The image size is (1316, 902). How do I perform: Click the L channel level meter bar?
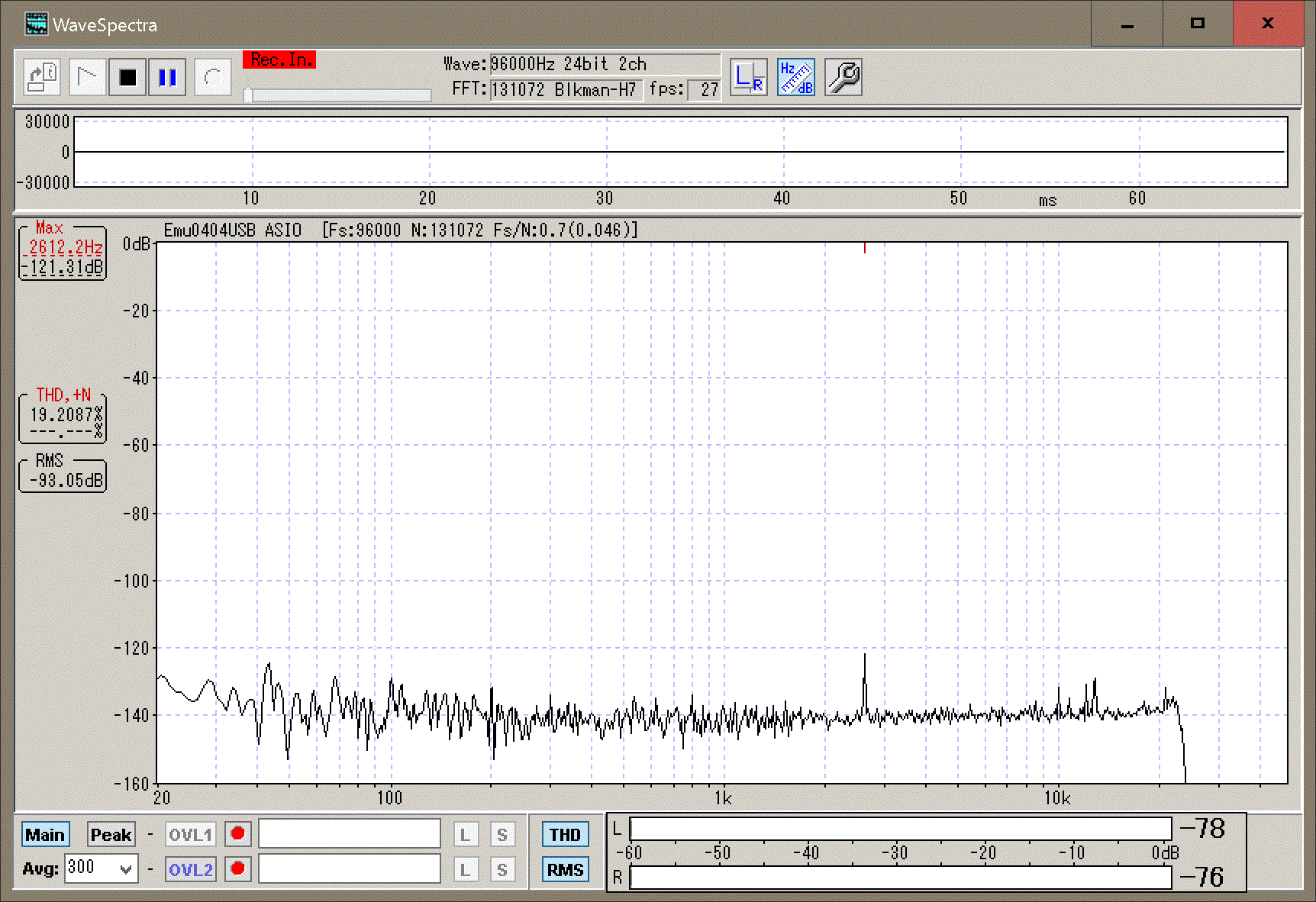click(x=901, y=829)
